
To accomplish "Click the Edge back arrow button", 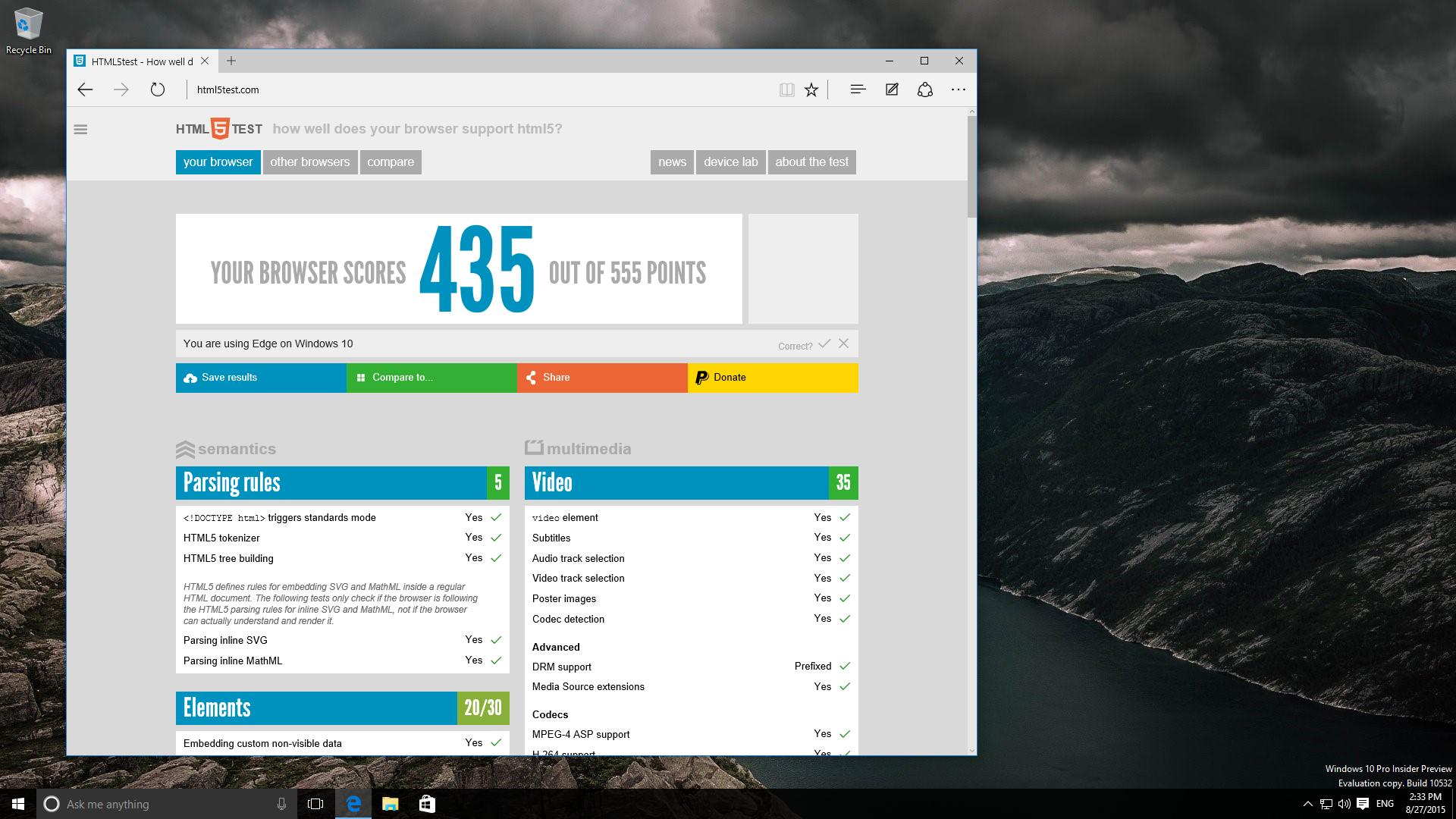I will click(85, 89).
